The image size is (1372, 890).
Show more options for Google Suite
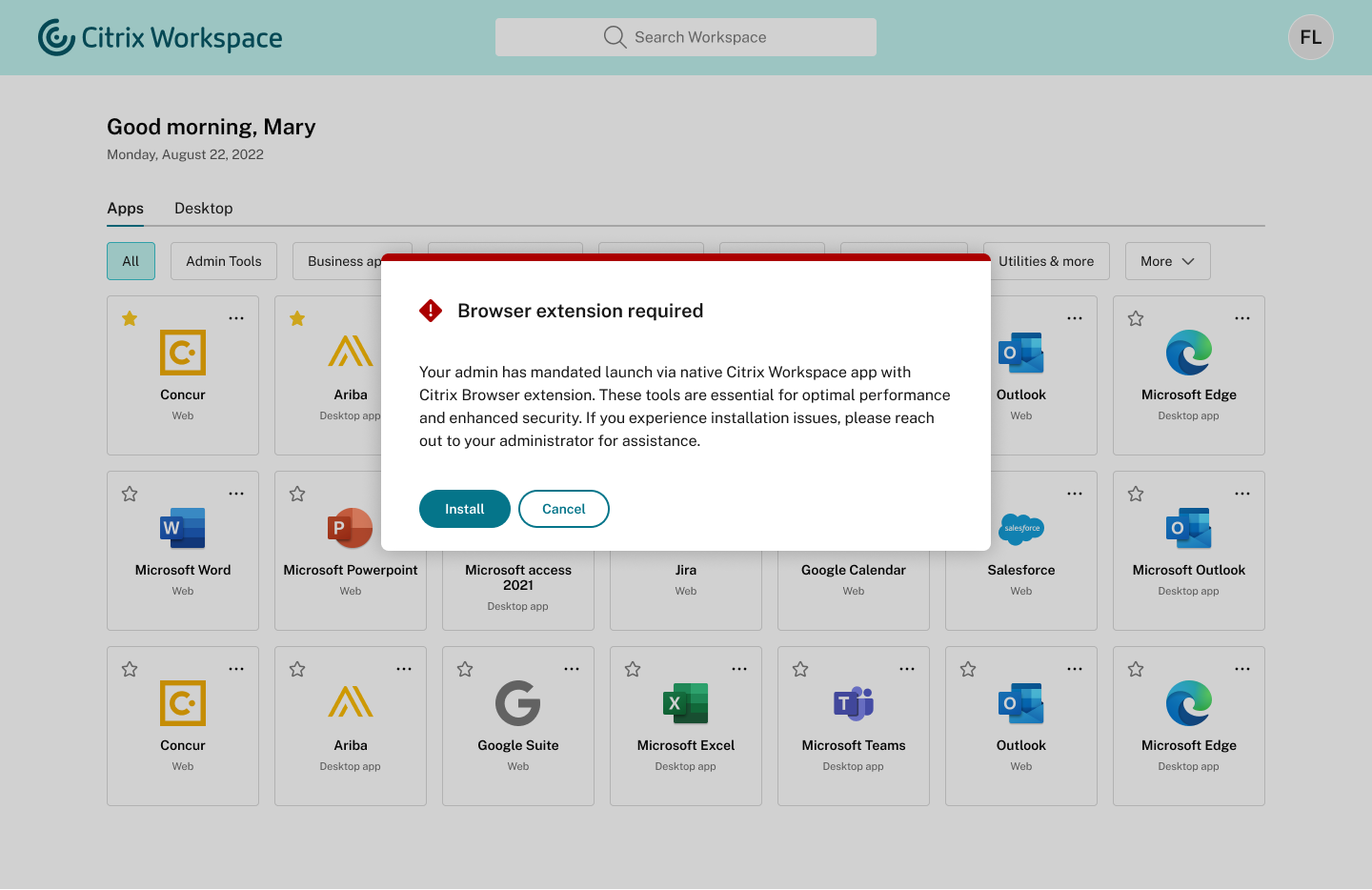572,669
